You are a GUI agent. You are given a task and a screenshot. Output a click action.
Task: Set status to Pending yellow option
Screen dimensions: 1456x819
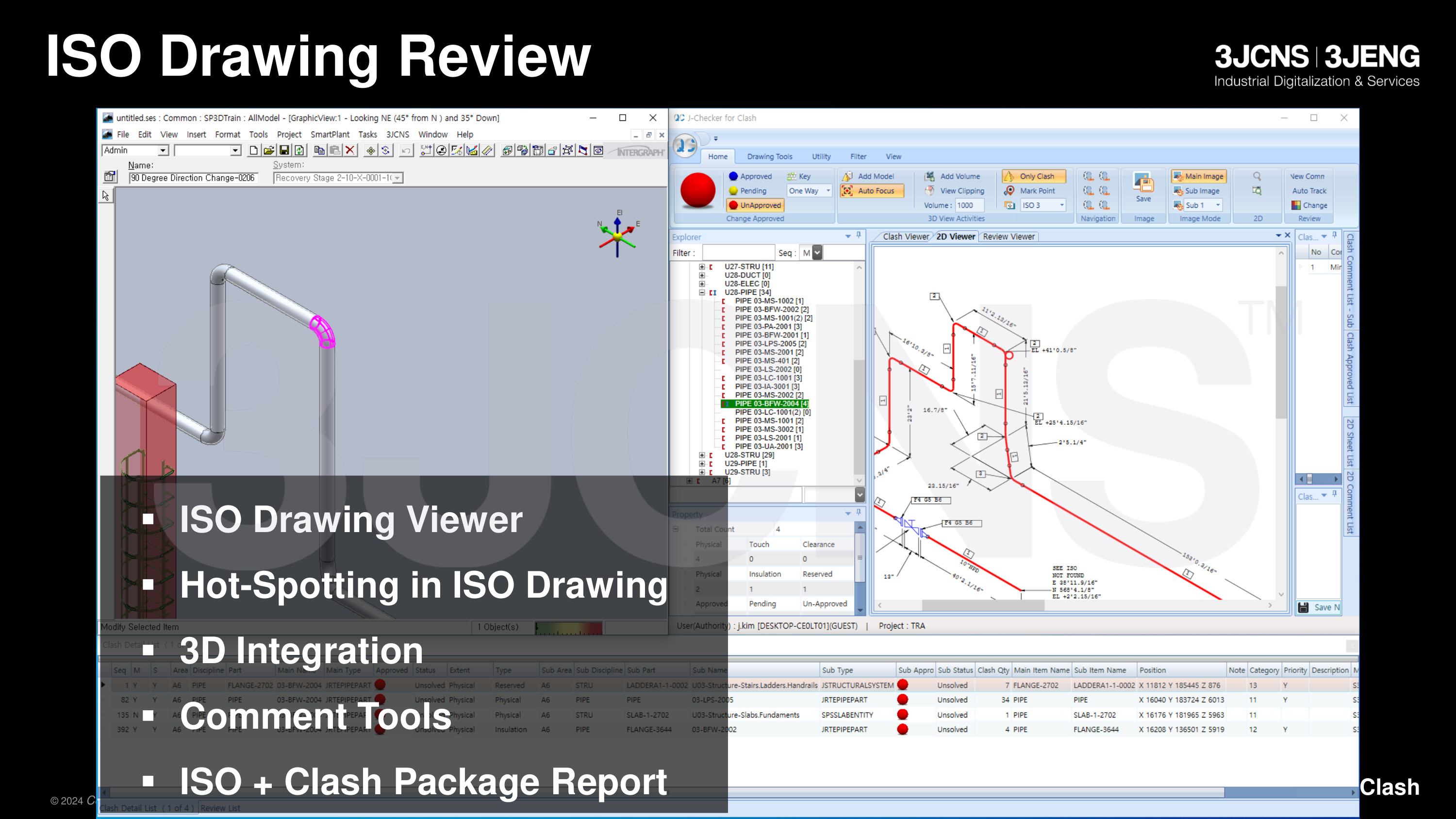coord(748,191)
